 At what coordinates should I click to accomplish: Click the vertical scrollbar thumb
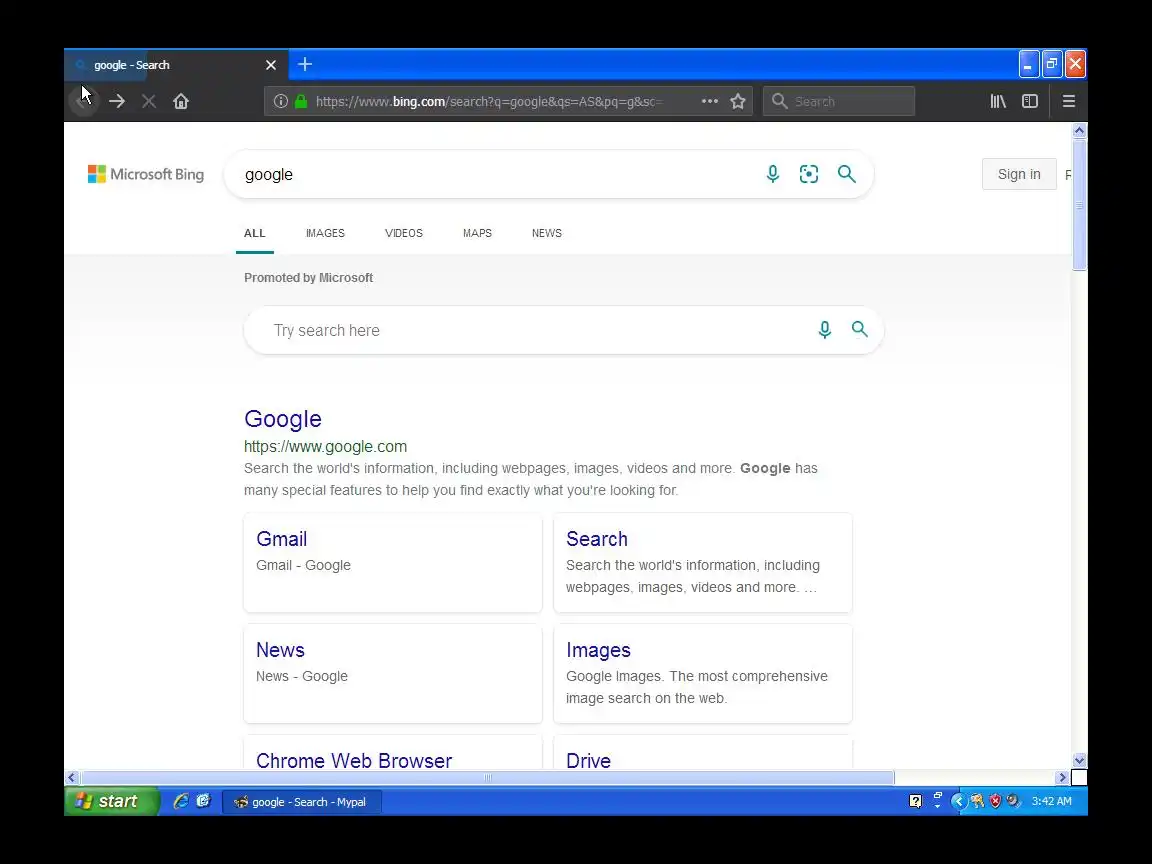[1079, 205]
